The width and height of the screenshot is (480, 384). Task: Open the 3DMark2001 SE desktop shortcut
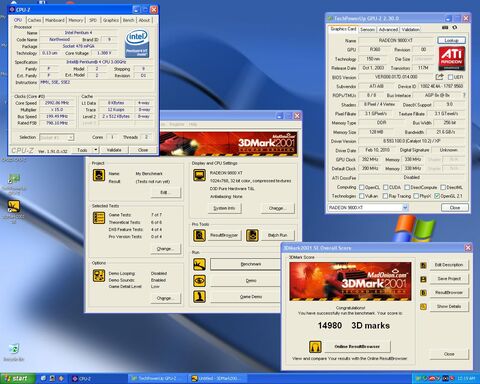point(14,211)
